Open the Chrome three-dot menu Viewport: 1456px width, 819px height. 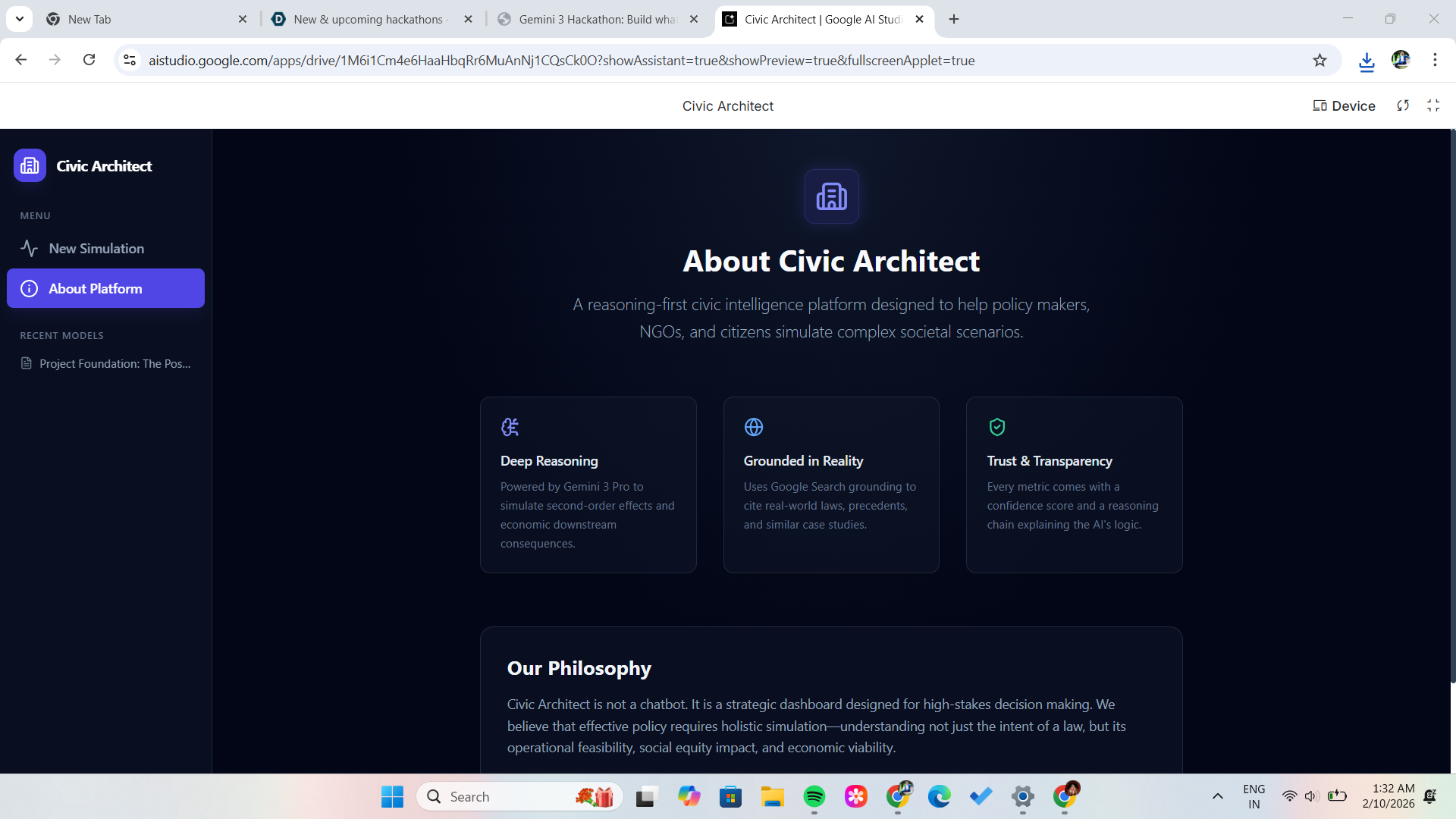(x=1435, y=61)
